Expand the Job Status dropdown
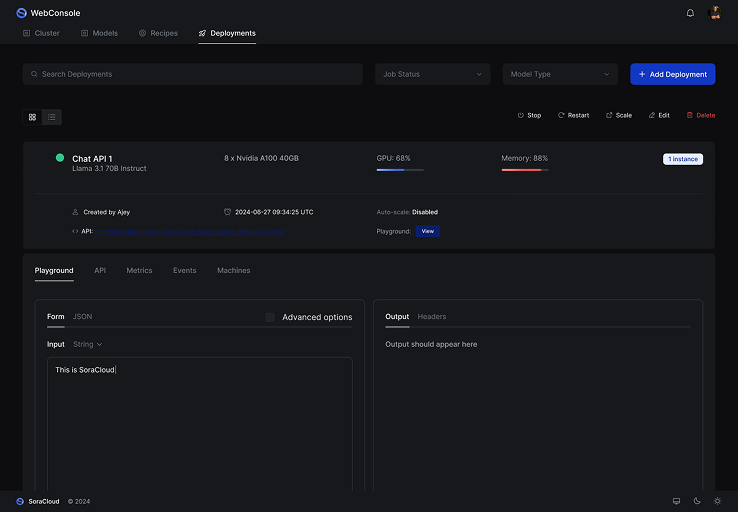738x512 pixels. click(x=433, y=74)
